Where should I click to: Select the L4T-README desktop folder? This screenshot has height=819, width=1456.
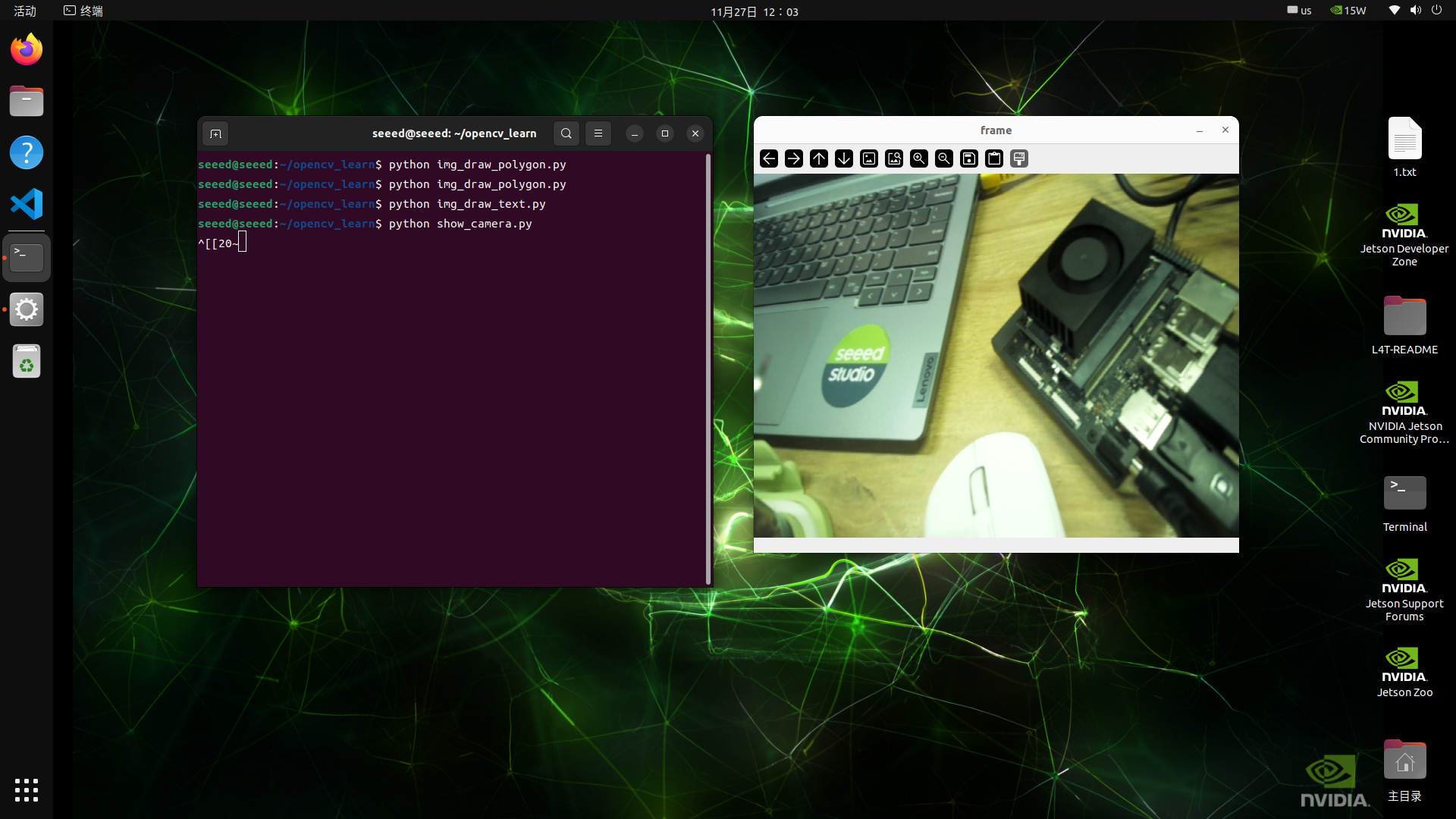pos(1404,325)
